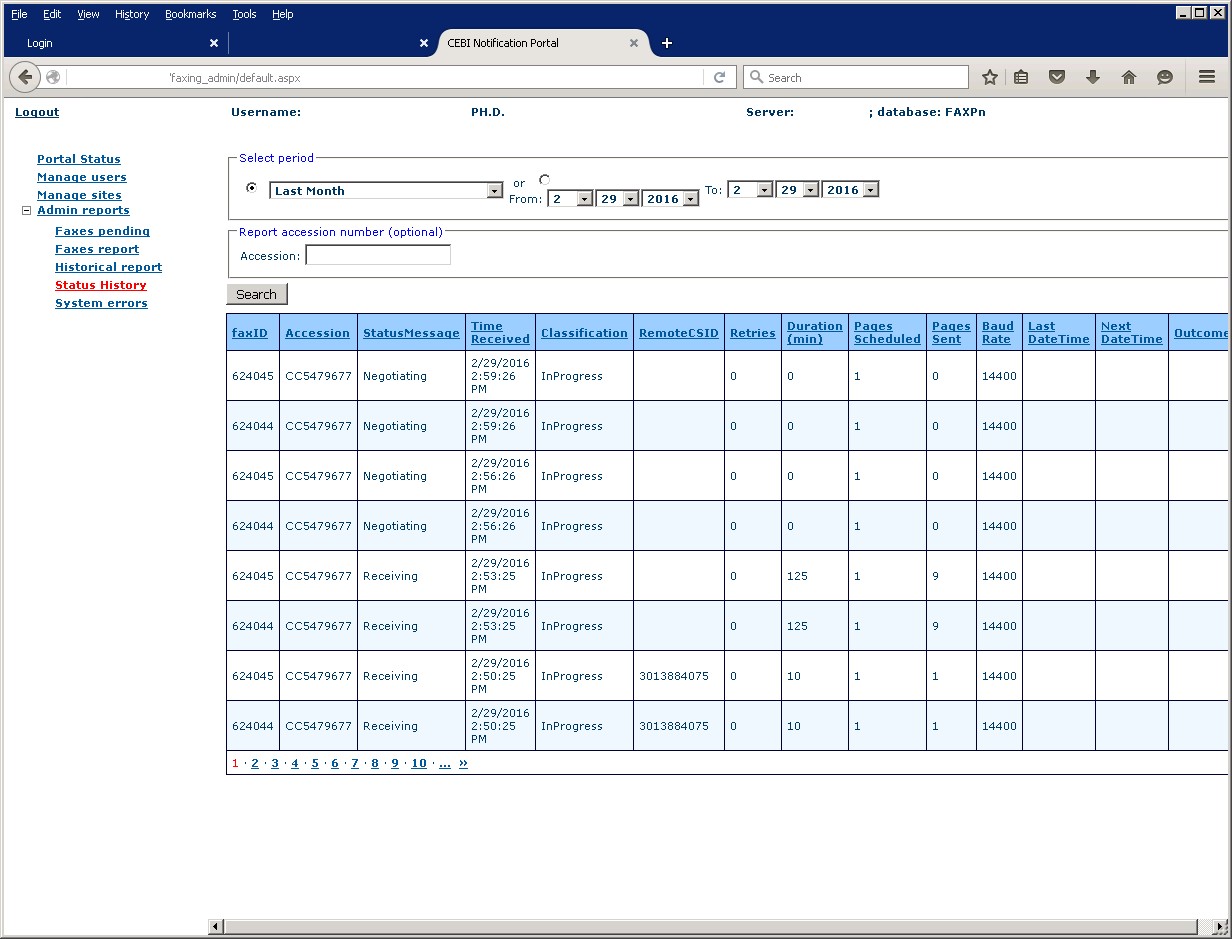Open the Firefox hamburger menu
Screen dimensions: 1232x939
(1207, 77)
